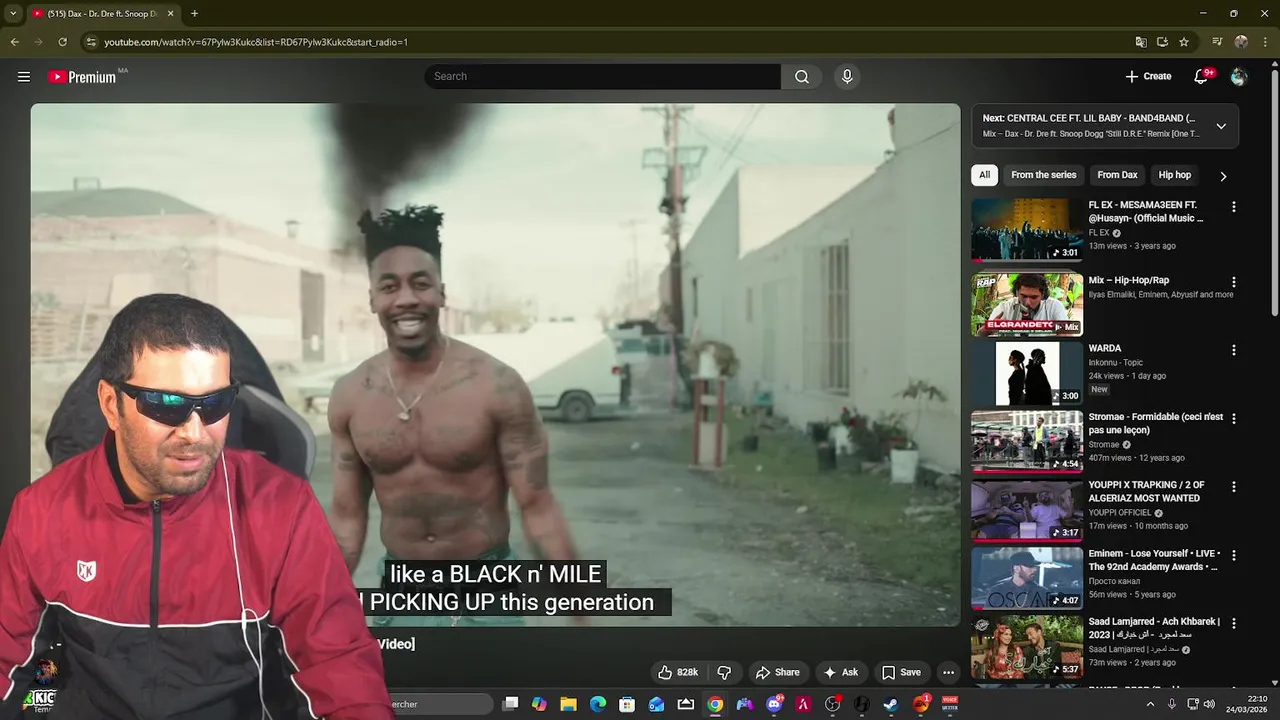Open Stromae - Formidable video title

click(1155, 423)
